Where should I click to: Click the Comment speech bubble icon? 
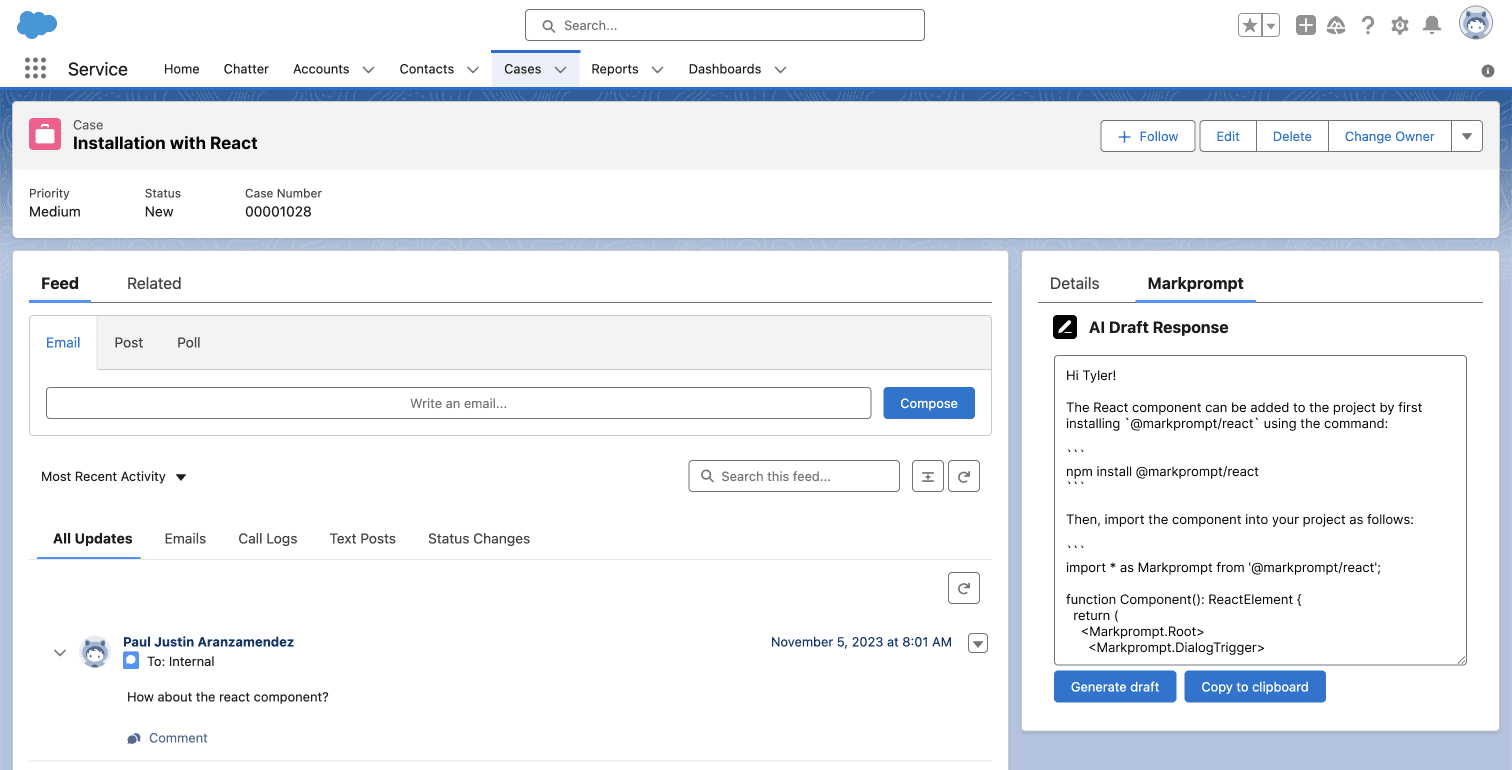click(134, 739)
